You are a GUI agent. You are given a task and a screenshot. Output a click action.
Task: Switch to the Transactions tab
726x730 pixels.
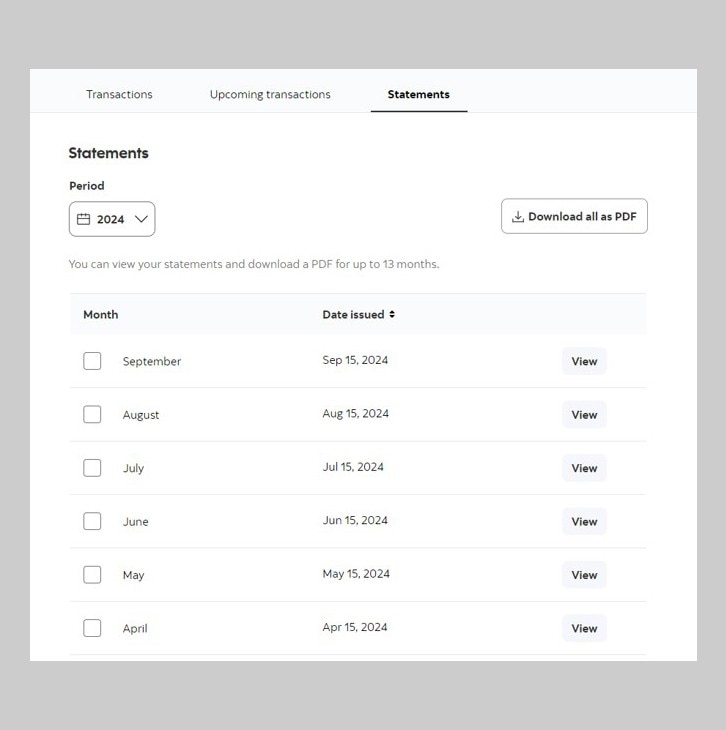pyautogui.click(x=119, y=94)
